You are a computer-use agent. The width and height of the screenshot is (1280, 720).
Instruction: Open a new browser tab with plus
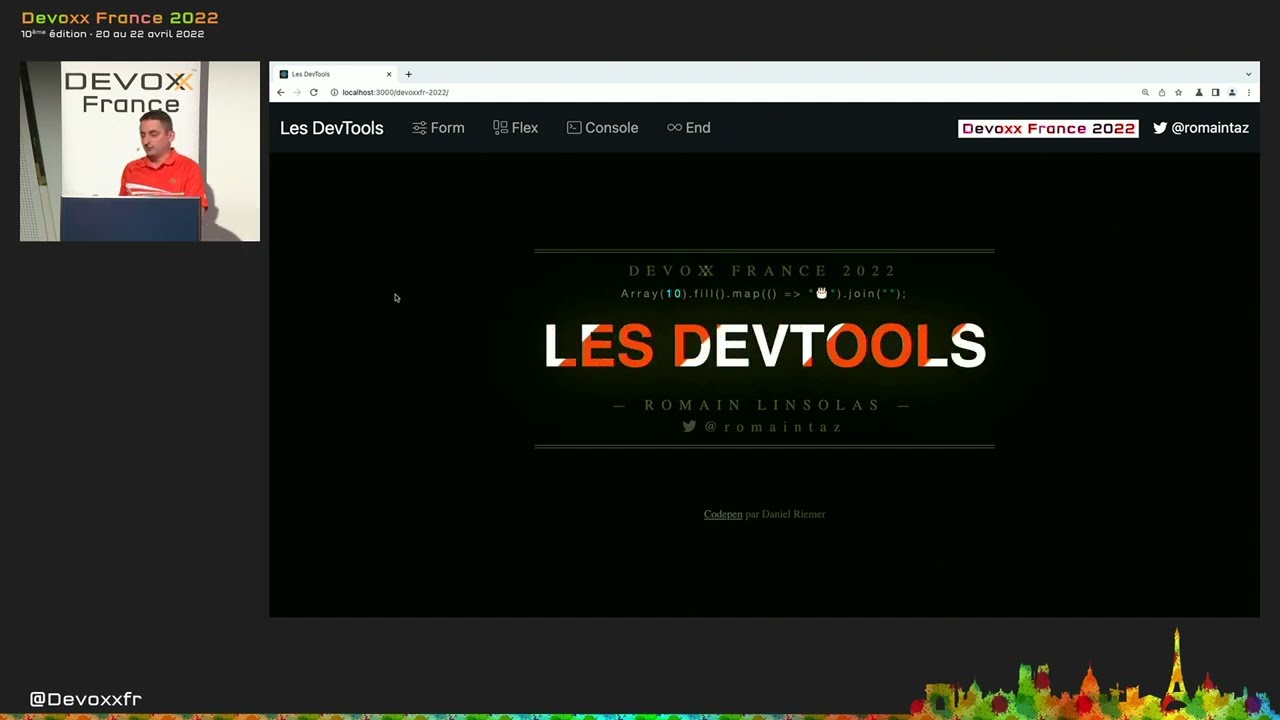point(408,74)
